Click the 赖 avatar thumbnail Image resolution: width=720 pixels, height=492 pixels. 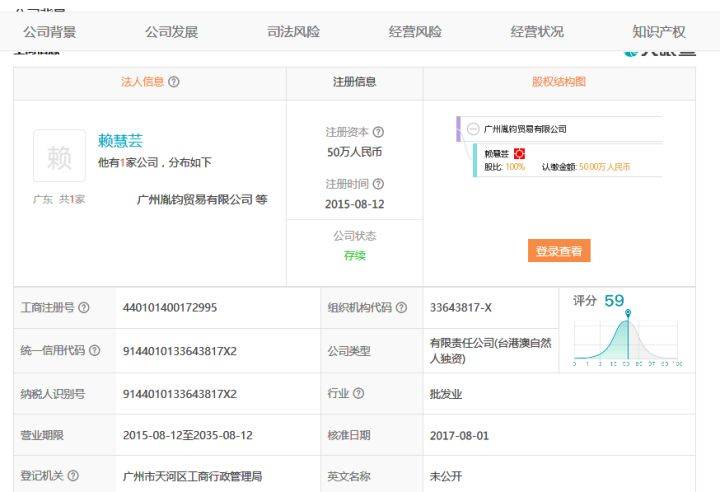pos(59,156)
